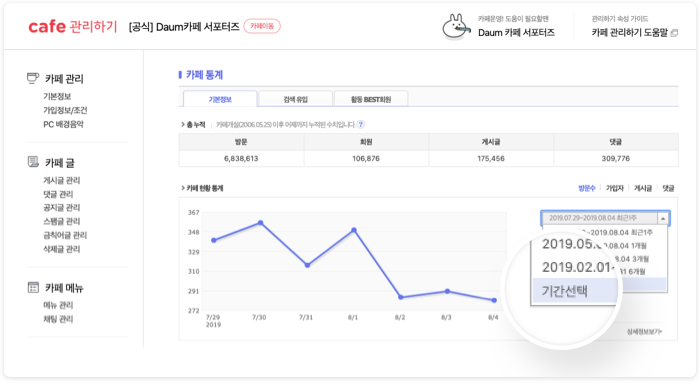The width and height of the screenshot is (700, 384).
Task: Click the 8/1 data point on chart
Action: click(x=354, y=230)
